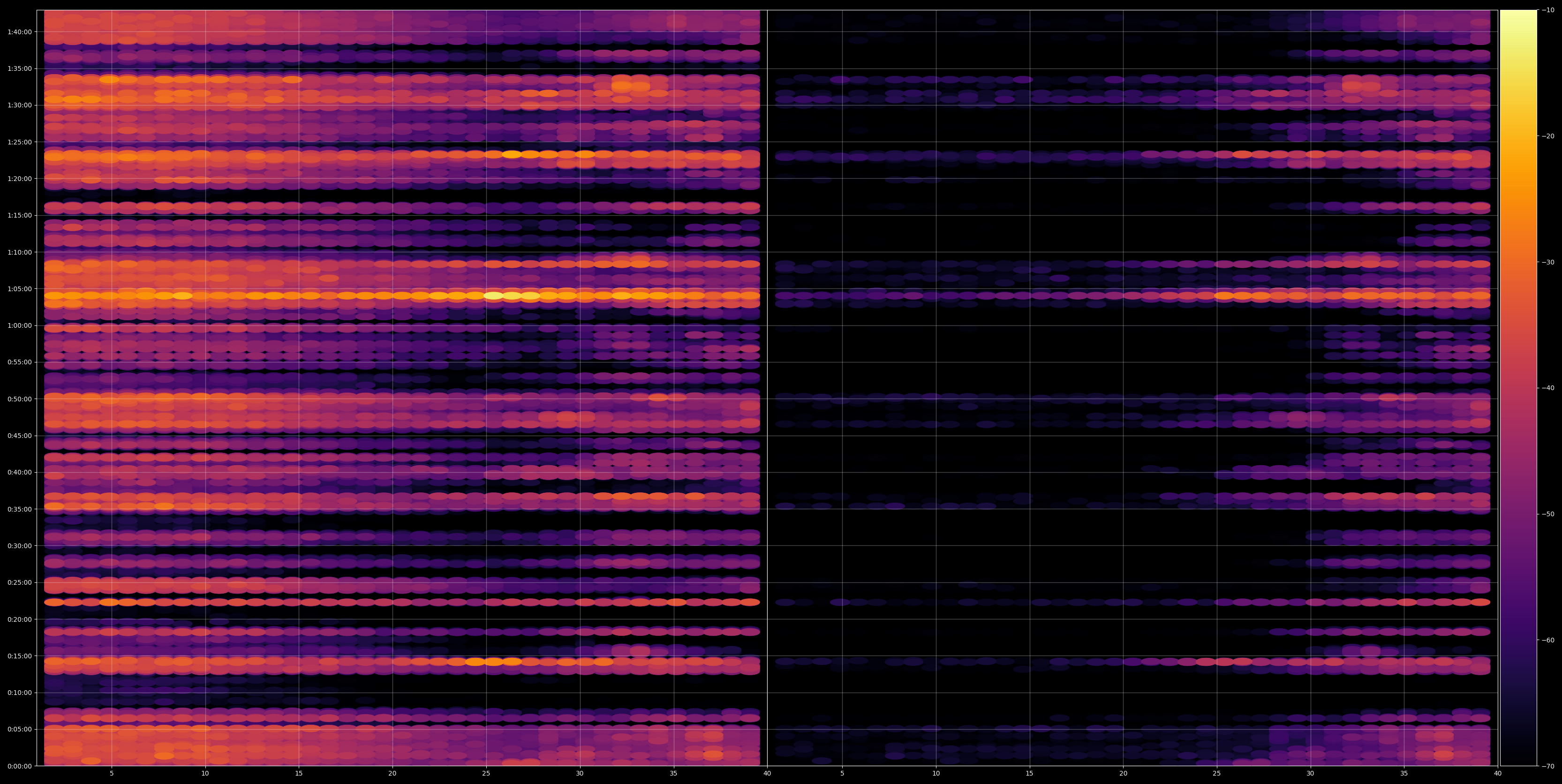Click x-axis label 15 under the left heatmap
Viewport: 1562px width, 784px height.
click(299, 773)
